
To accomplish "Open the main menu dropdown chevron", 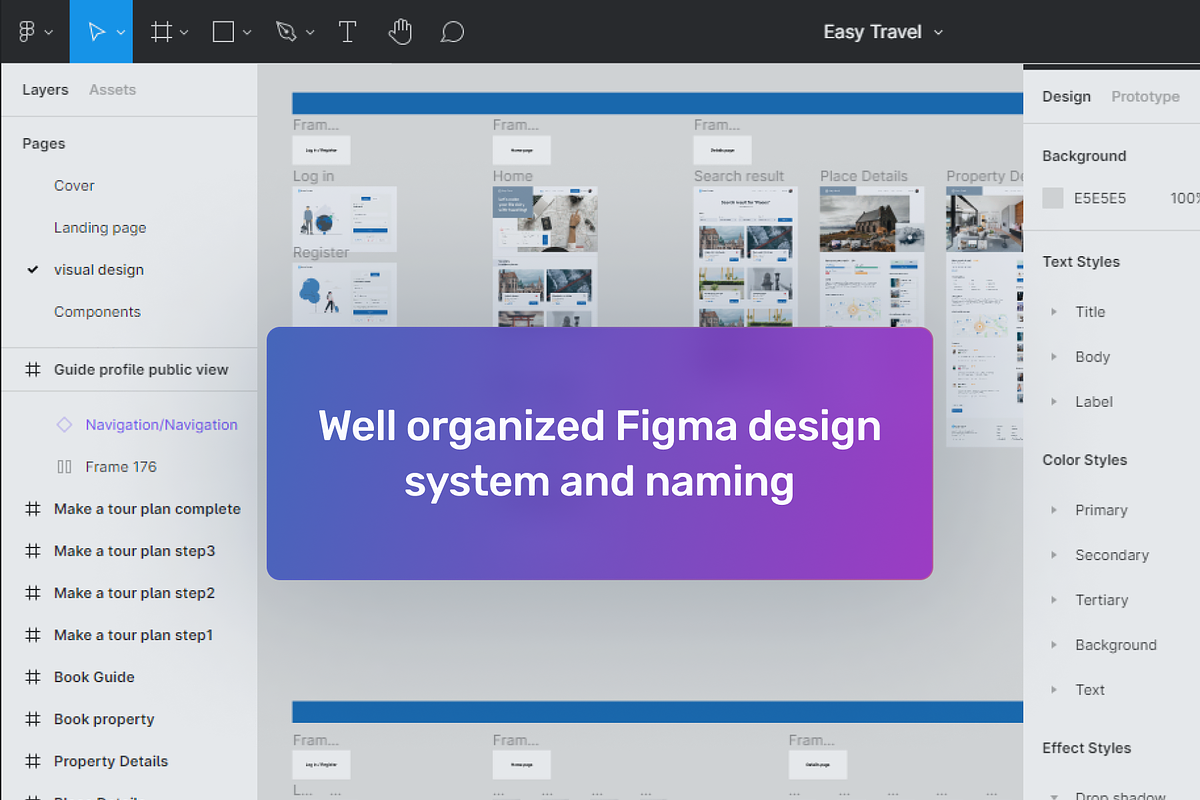I will [49, 32].
